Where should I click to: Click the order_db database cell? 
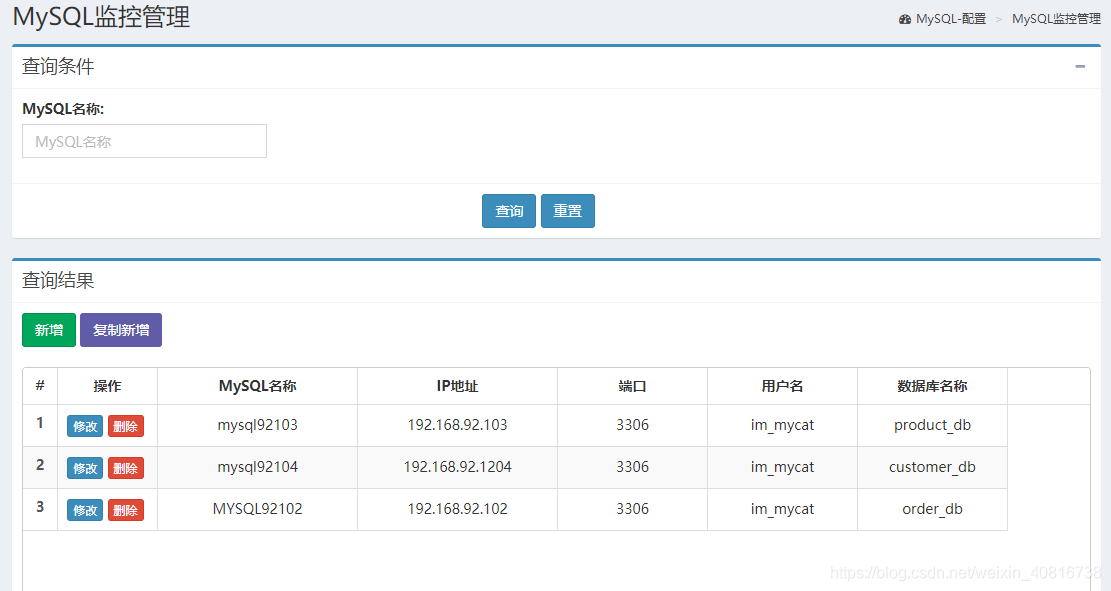click(932, 509)
